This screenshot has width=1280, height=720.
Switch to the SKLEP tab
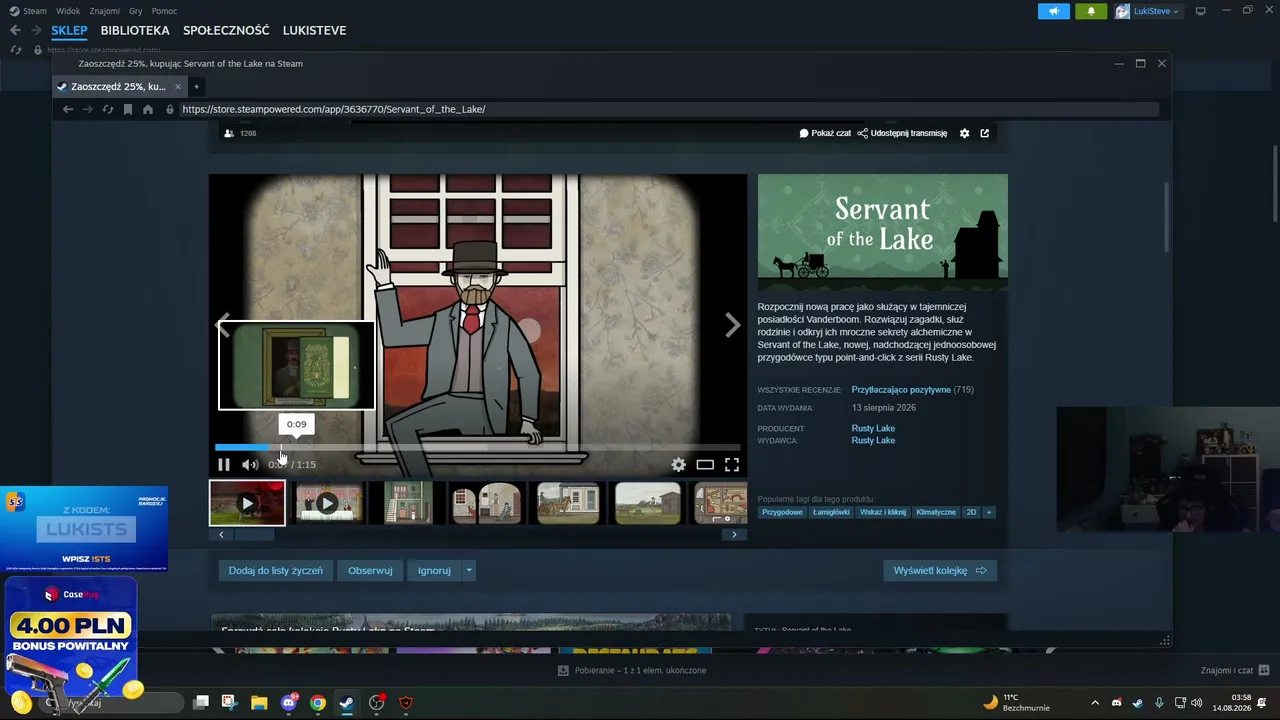70,30
